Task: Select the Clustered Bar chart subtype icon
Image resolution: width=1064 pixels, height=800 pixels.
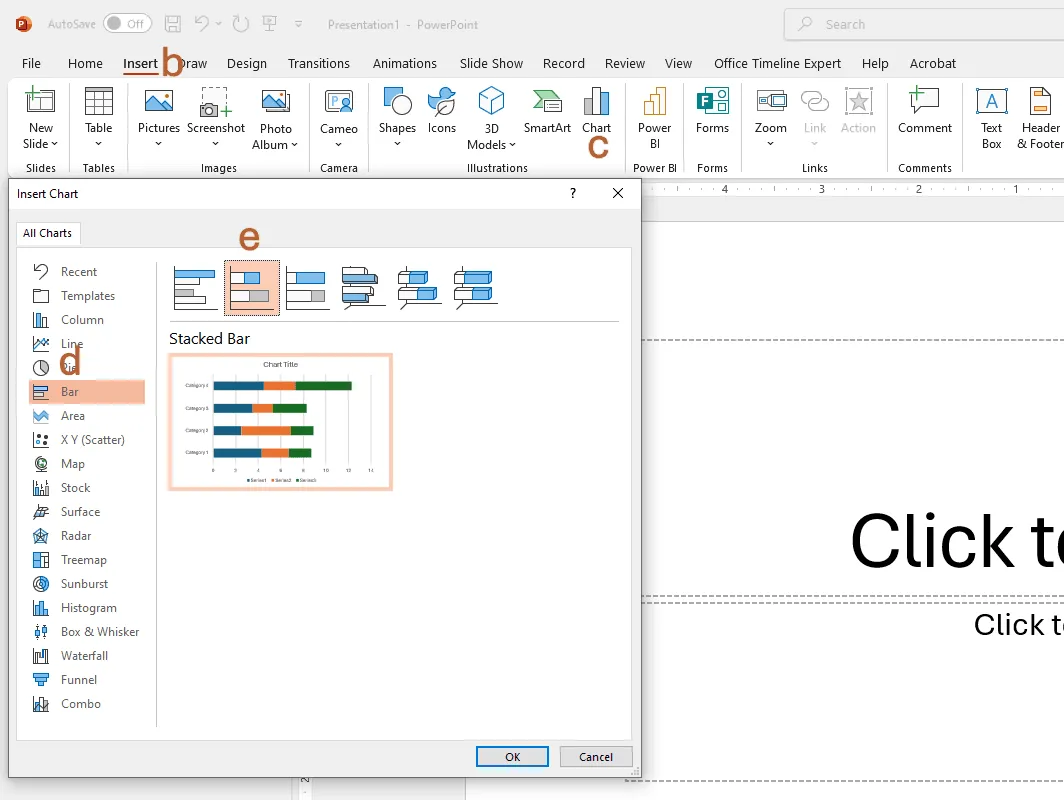Action: [195, 288]
